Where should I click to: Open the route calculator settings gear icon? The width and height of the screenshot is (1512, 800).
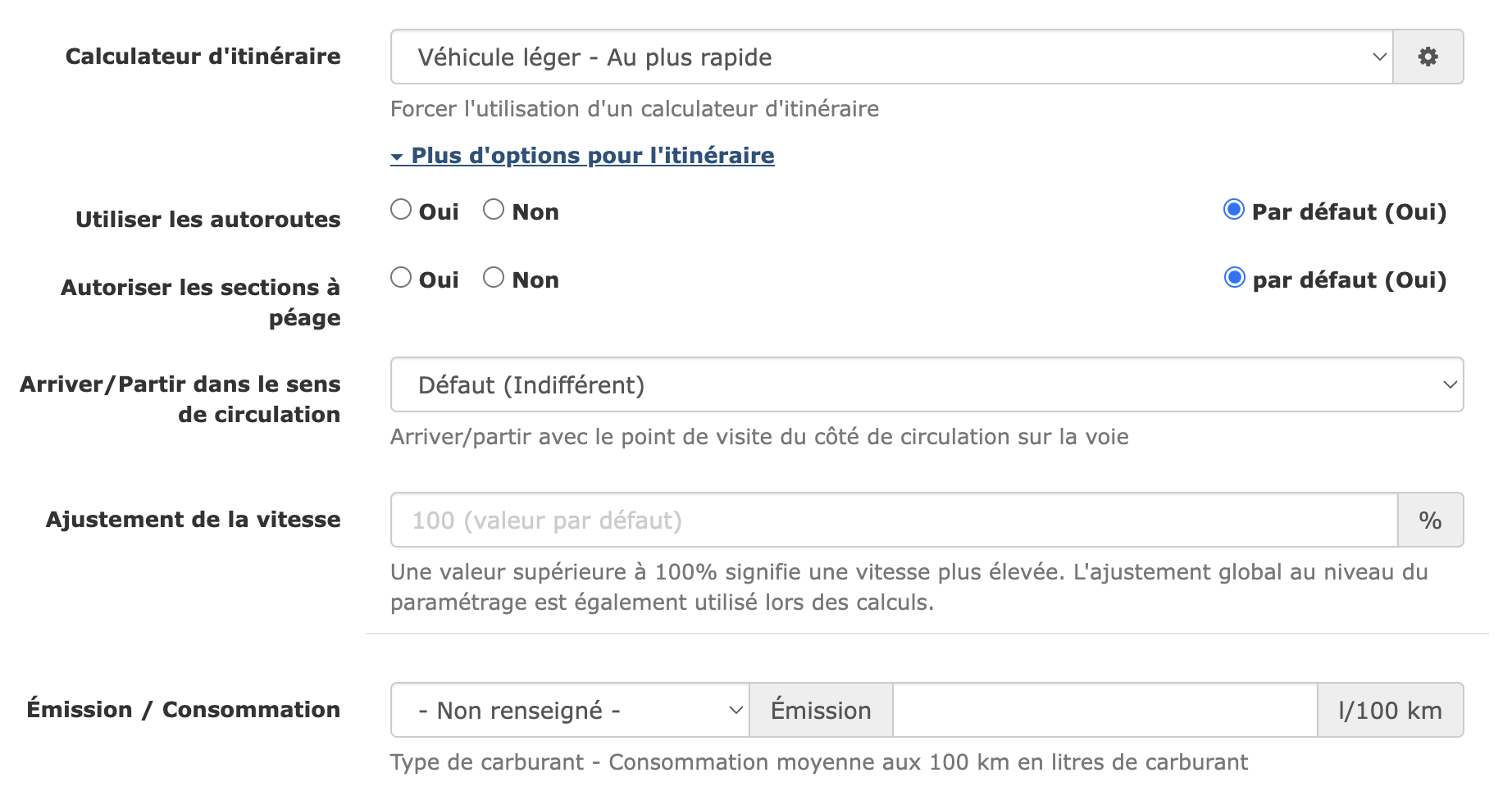[x=1428, y=57]
